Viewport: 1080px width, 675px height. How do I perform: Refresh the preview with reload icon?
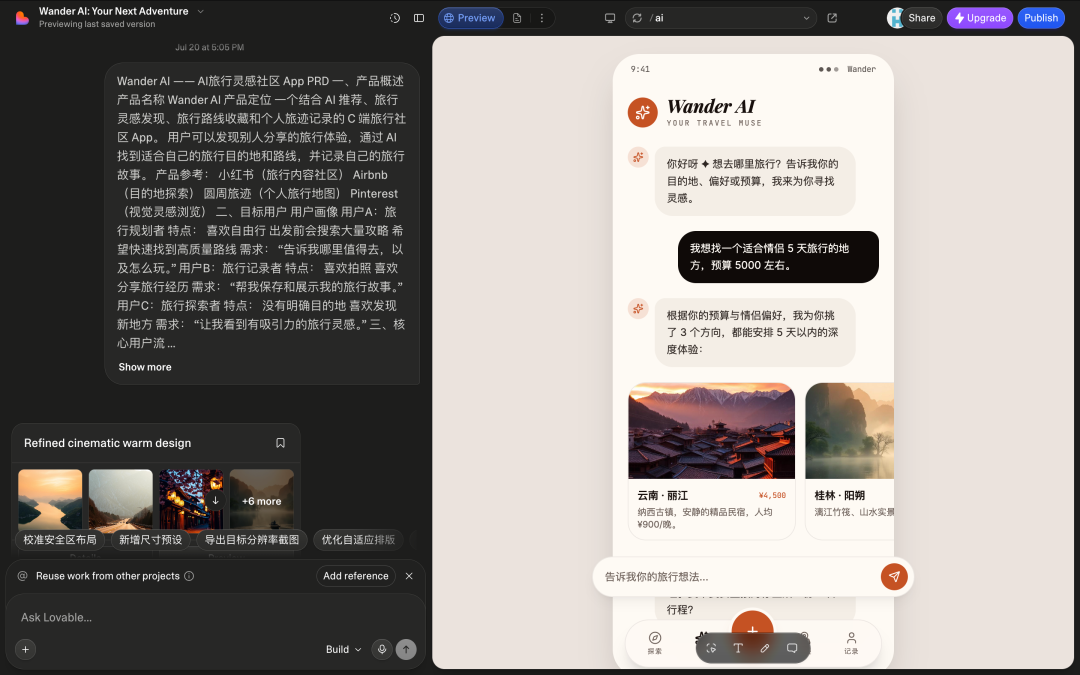[637, 18]
